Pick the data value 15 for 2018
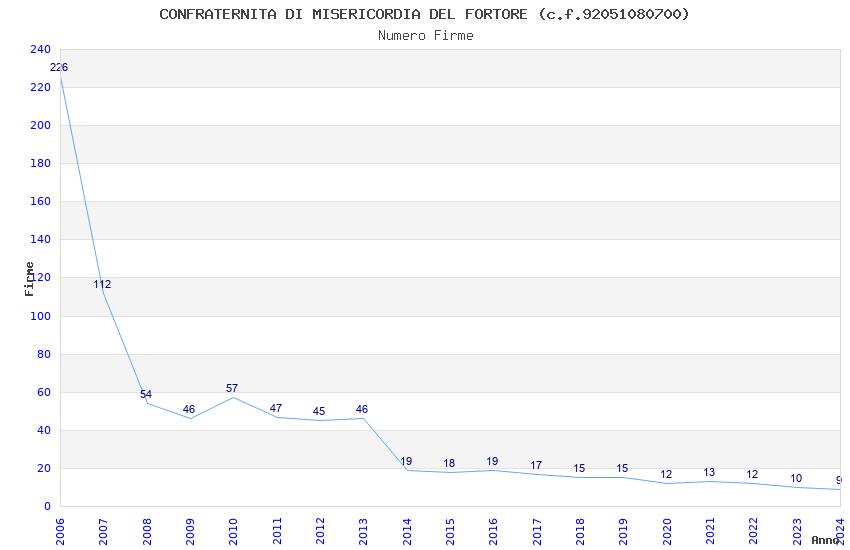850x550 pixels. [579, 468]
